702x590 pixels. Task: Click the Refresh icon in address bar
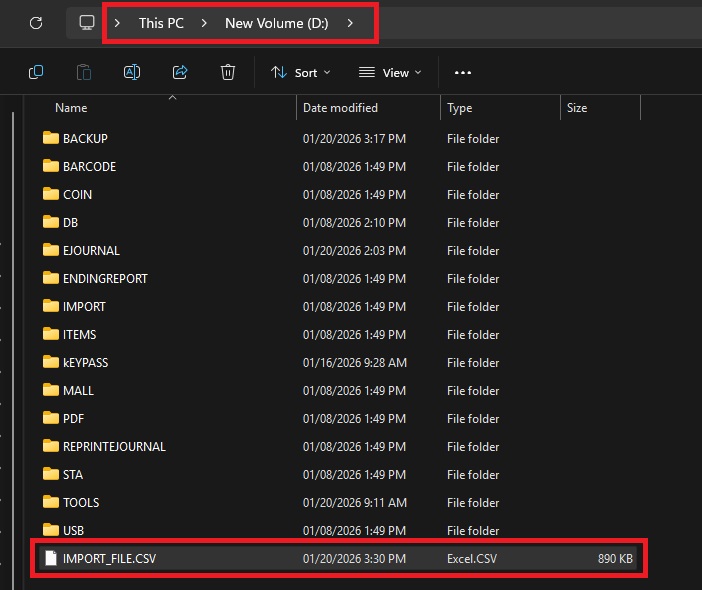click(x=36, y=22)
